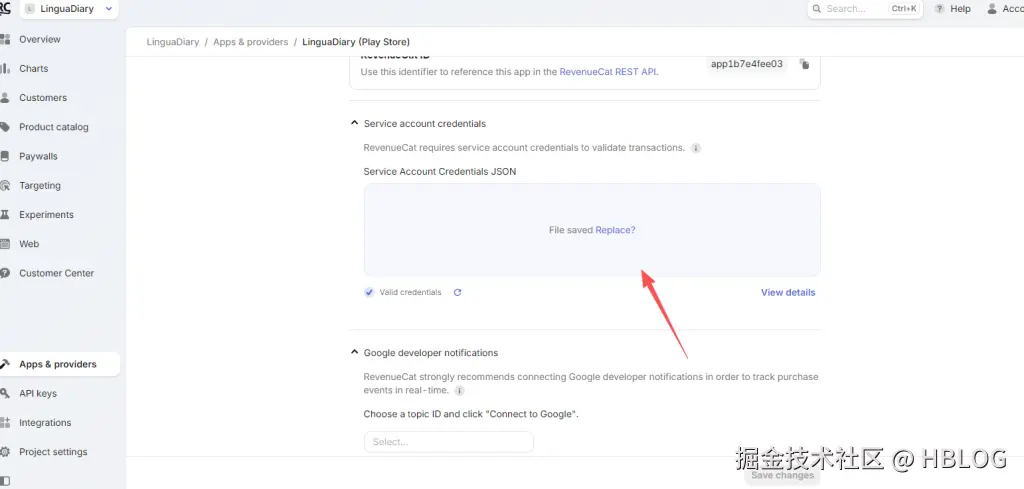Click the app1b7e4fee03 identifier text
1024x489 pixels.
746,64
